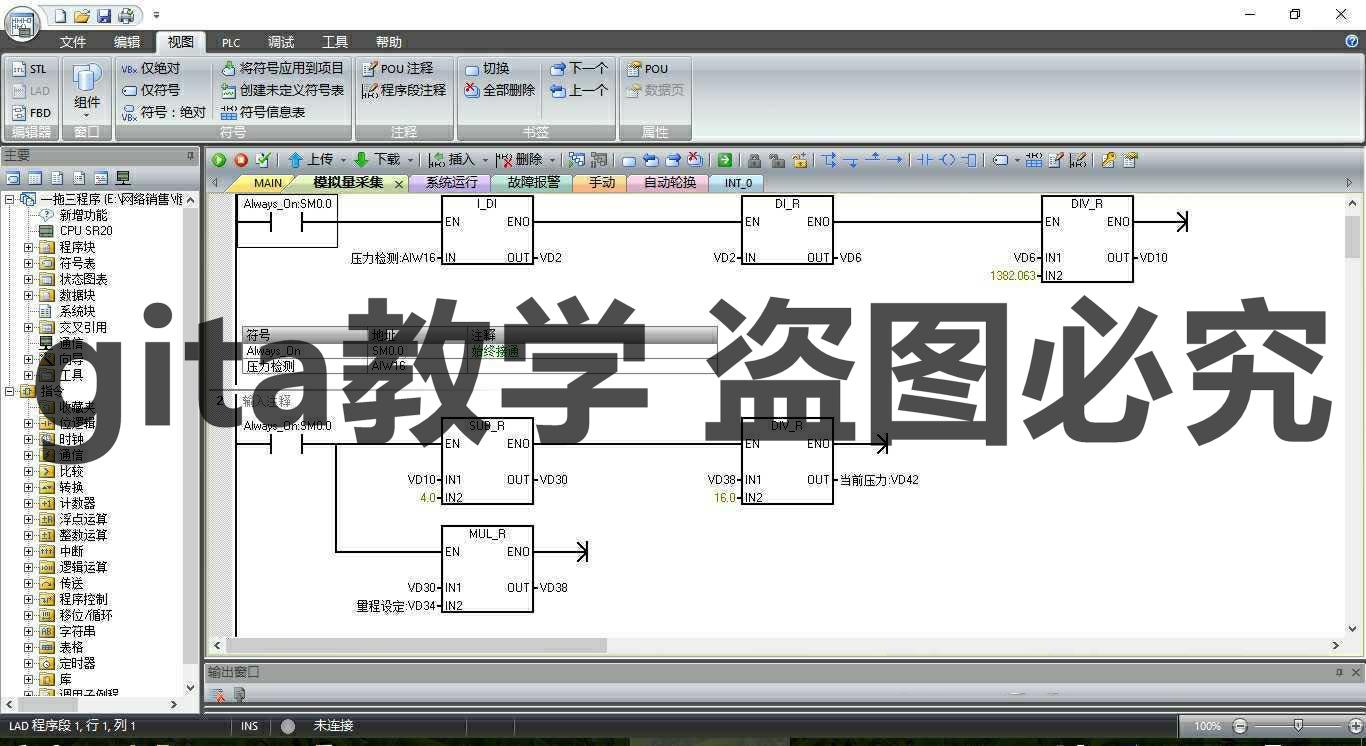Open the 调试 ribbon tab
This screenshot has width=1366, height=746.
click(x=281, y=42)
